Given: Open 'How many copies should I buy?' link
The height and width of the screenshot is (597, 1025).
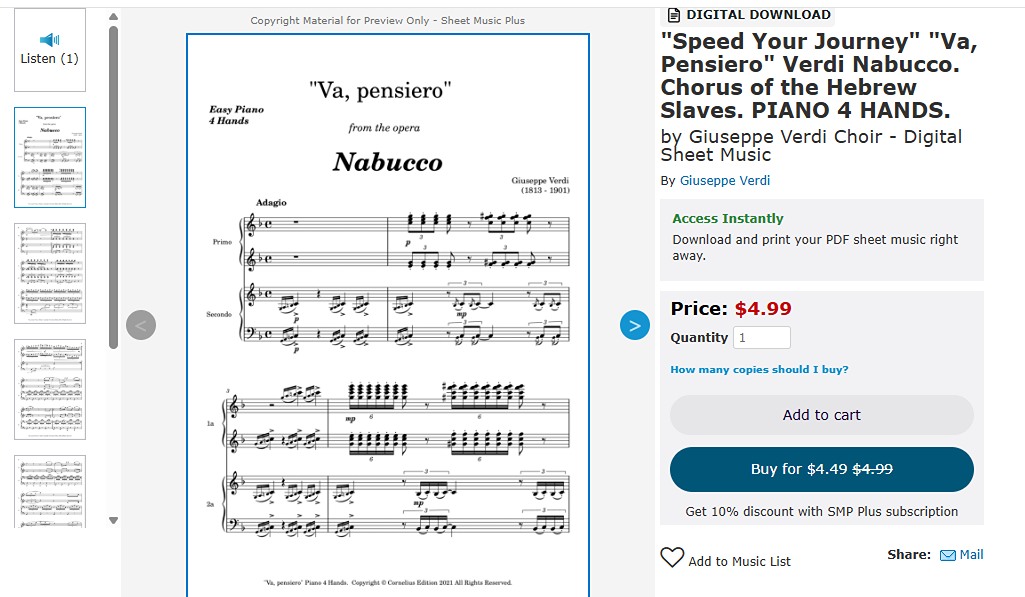Looking at the screenshot, I should tap(759, 370).
